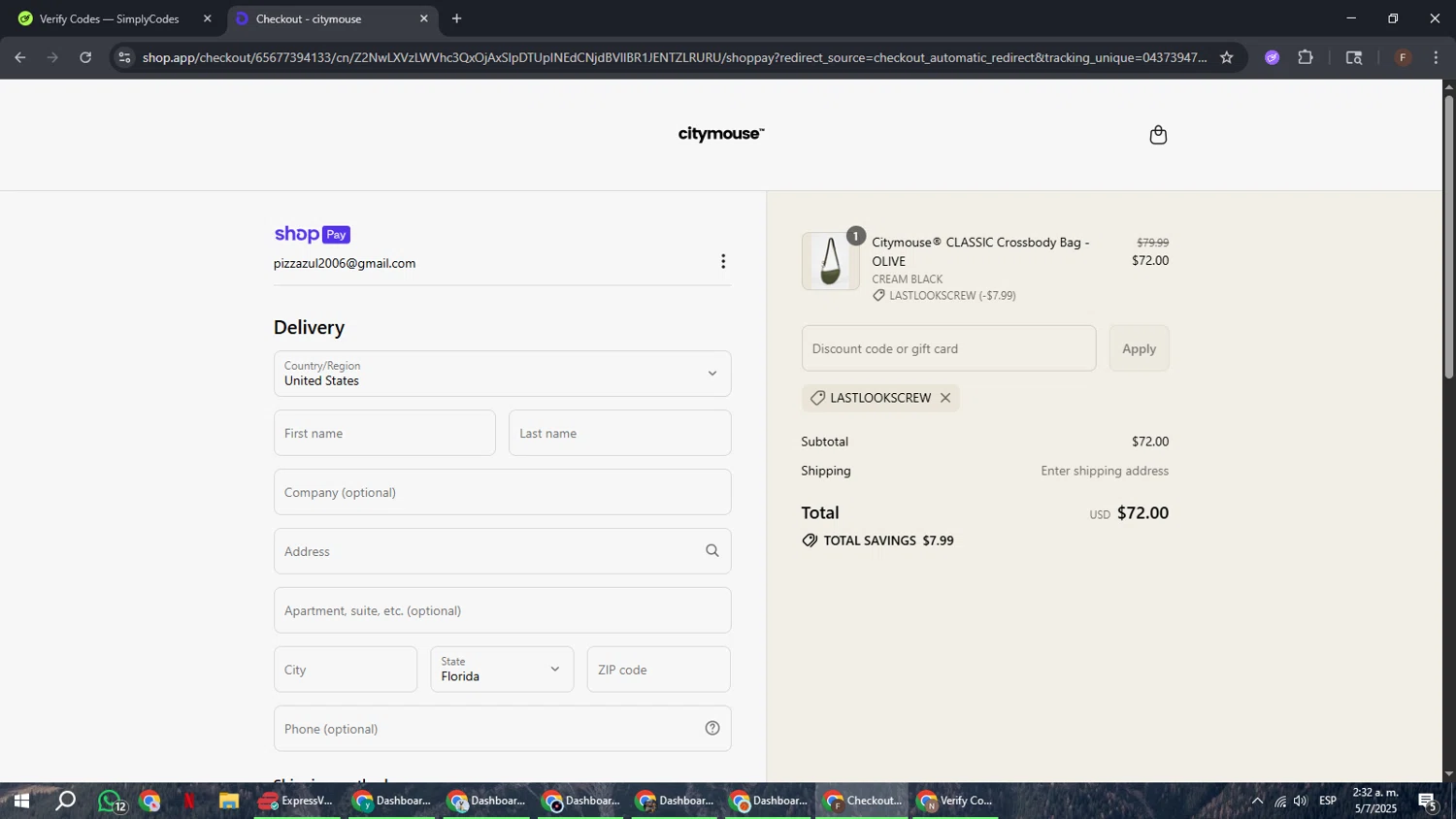Open volume control in system tray
The image size is (1456, 819).
point(1301,802)
